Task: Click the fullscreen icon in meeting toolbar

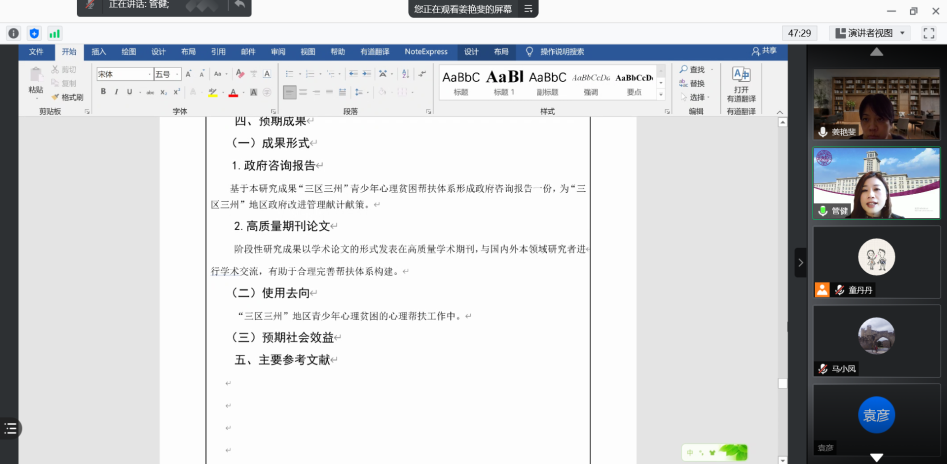Action: (x=928, y=33)
